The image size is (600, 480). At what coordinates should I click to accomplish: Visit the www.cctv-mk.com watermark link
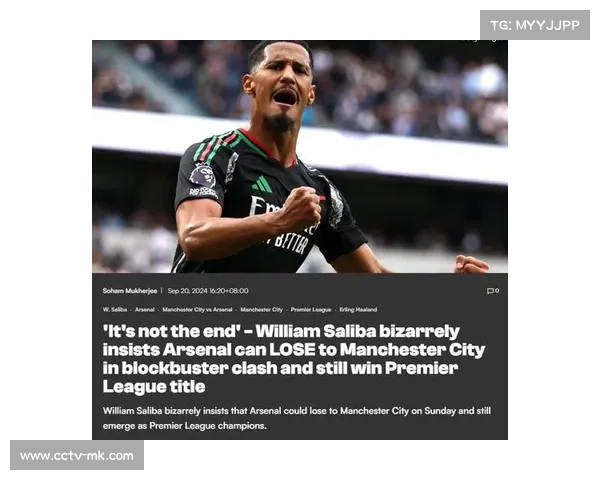point(77,456)
